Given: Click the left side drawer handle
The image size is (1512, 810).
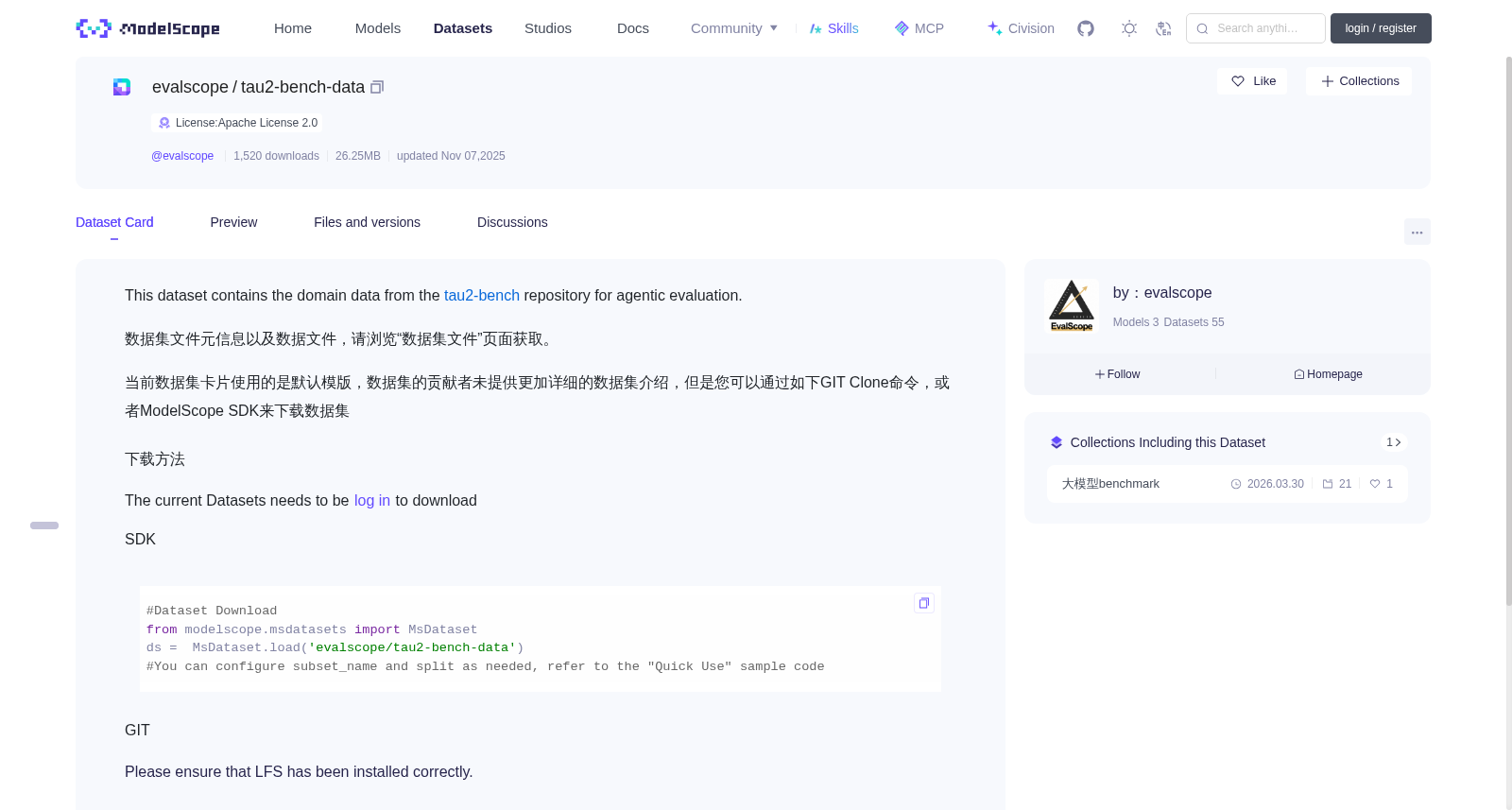Looking at the screenshot, I should 44,526.
